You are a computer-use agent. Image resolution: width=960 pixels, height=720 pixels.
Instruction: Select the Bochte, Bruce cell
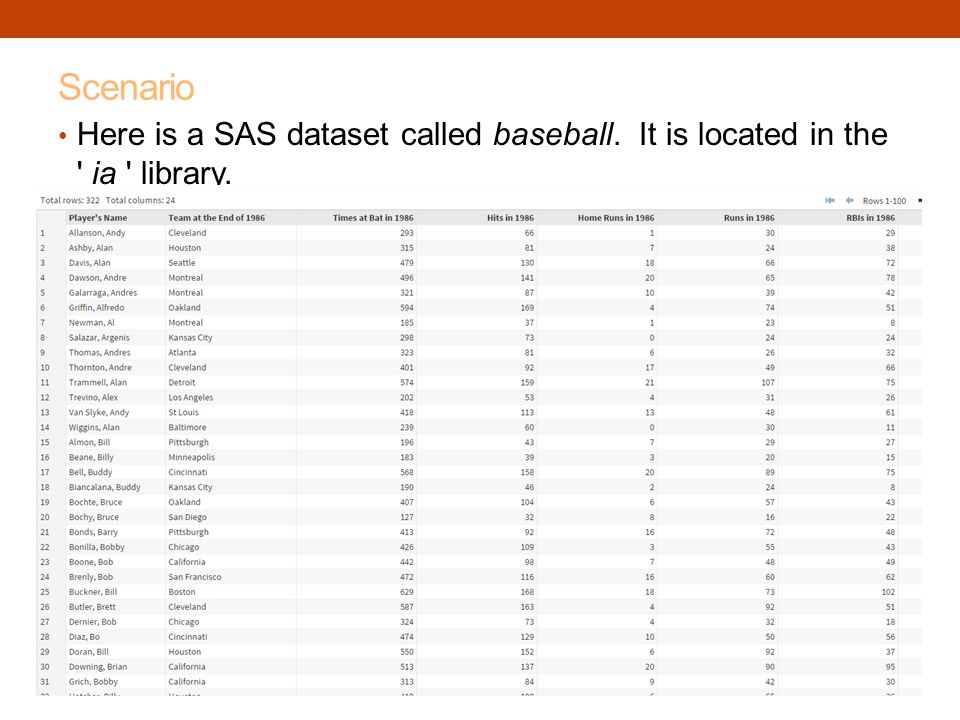coord(95,502)
